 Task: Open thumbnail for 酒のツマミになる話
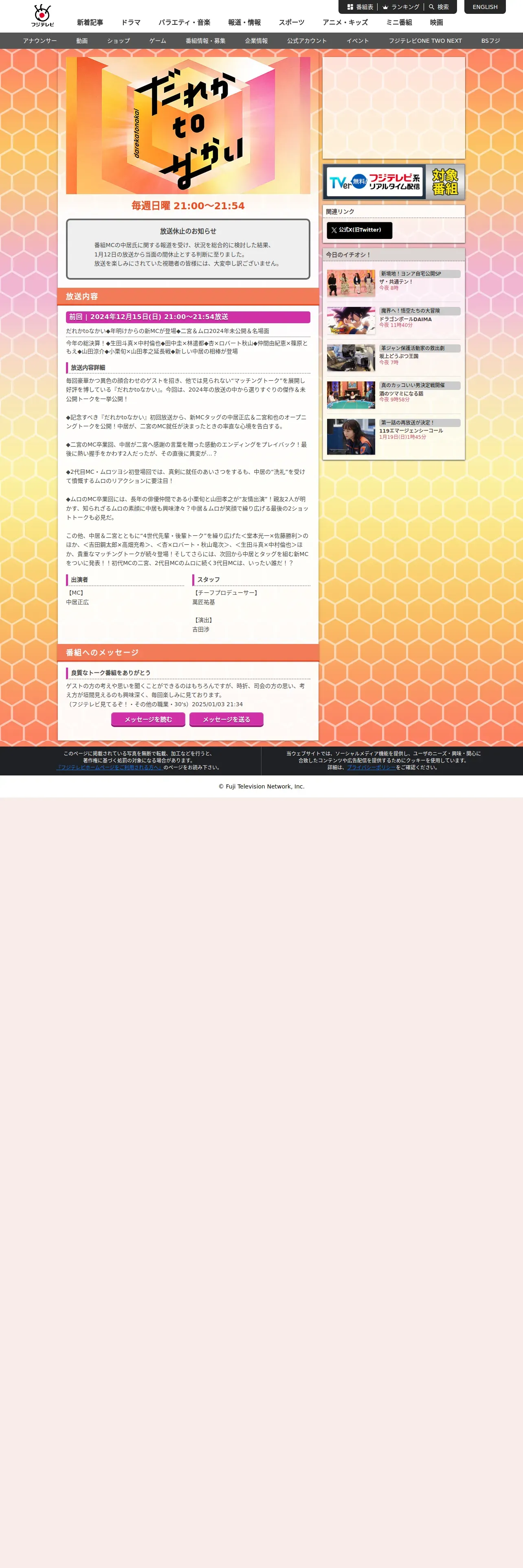click(x=351, y=395)
